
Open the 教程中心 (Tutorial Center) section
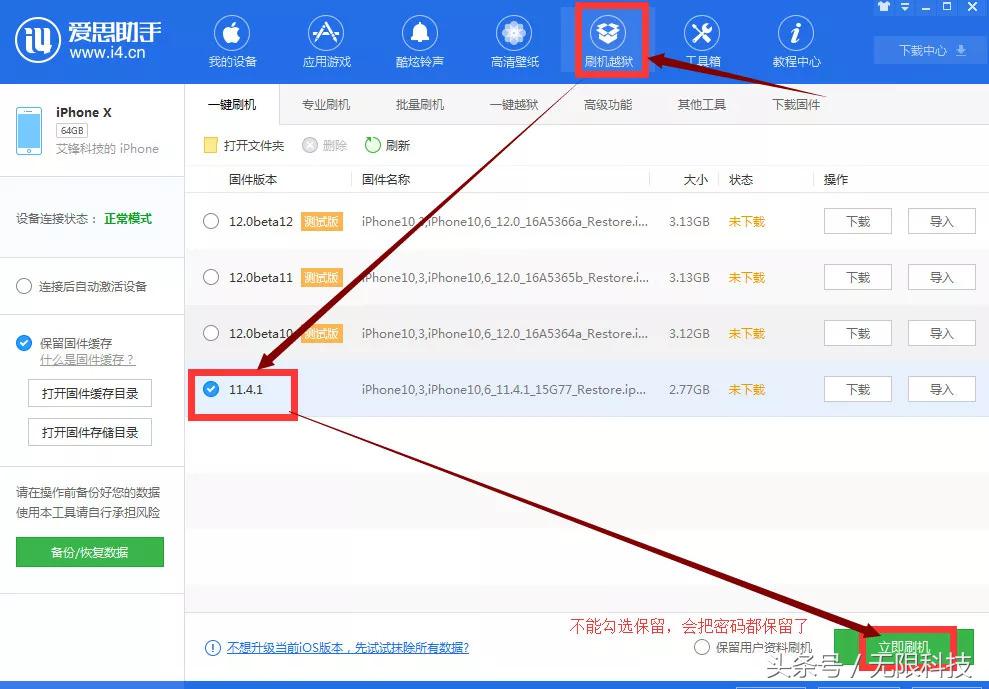[795, 40]
